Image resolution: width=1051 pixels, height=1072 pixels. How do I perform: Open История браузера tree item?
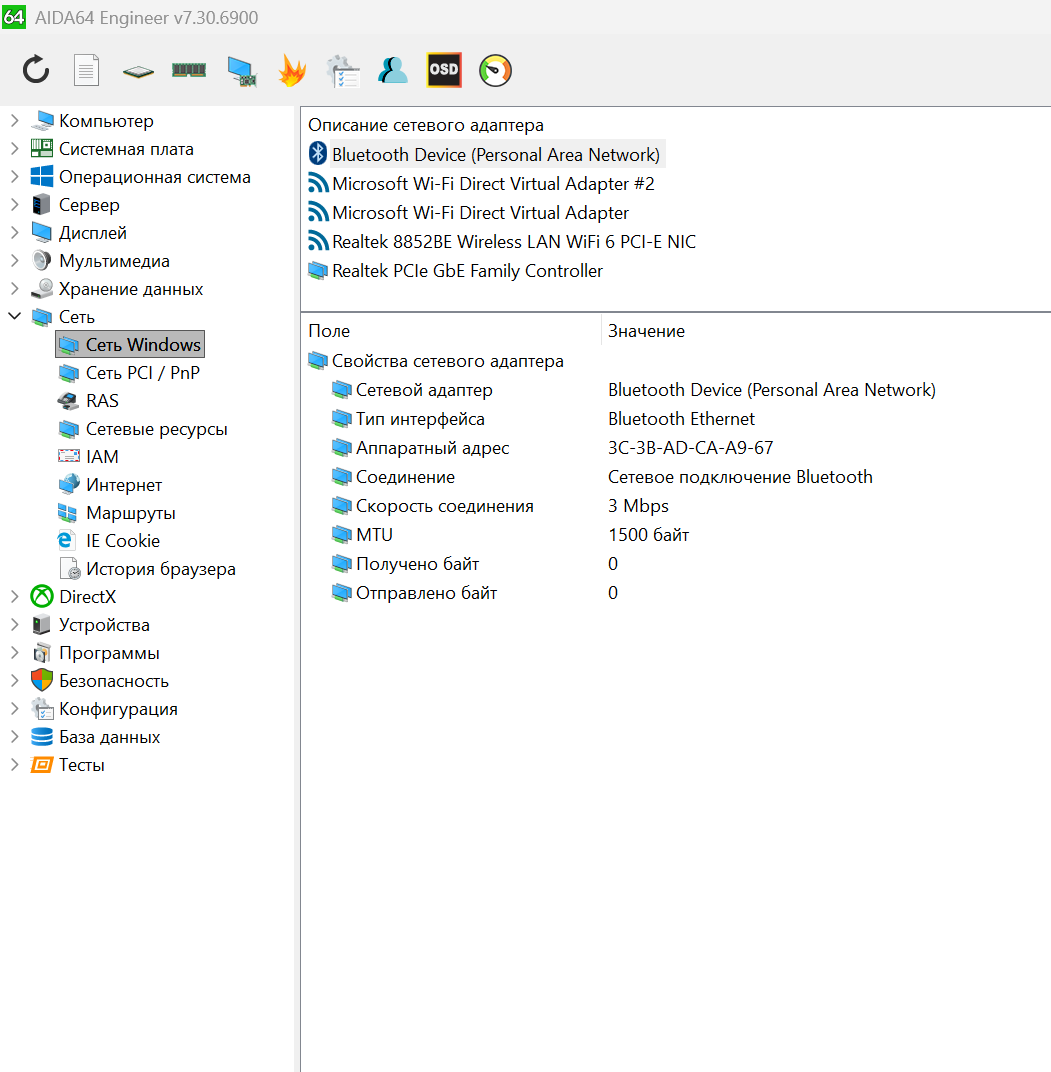pyautogui.click(x=160, y=569)
